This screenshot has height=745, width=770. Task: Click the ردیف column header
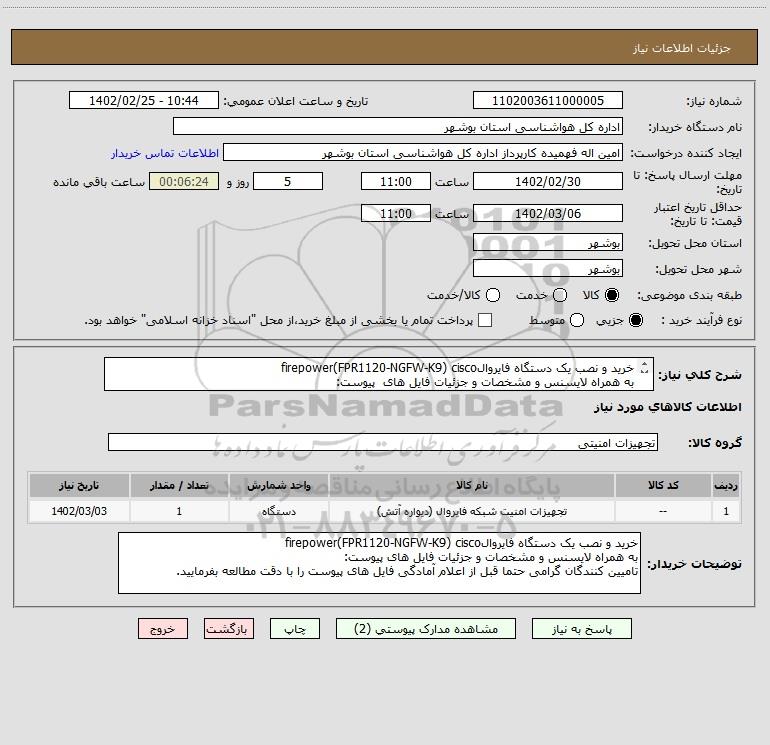tap(726, 486)
